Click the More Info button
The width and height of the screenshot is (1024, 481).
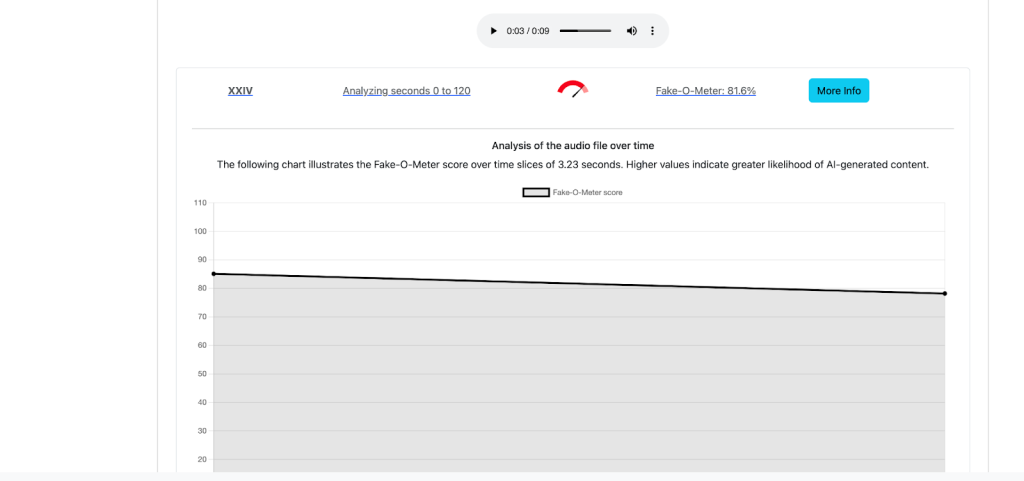(x=838, y=91)
